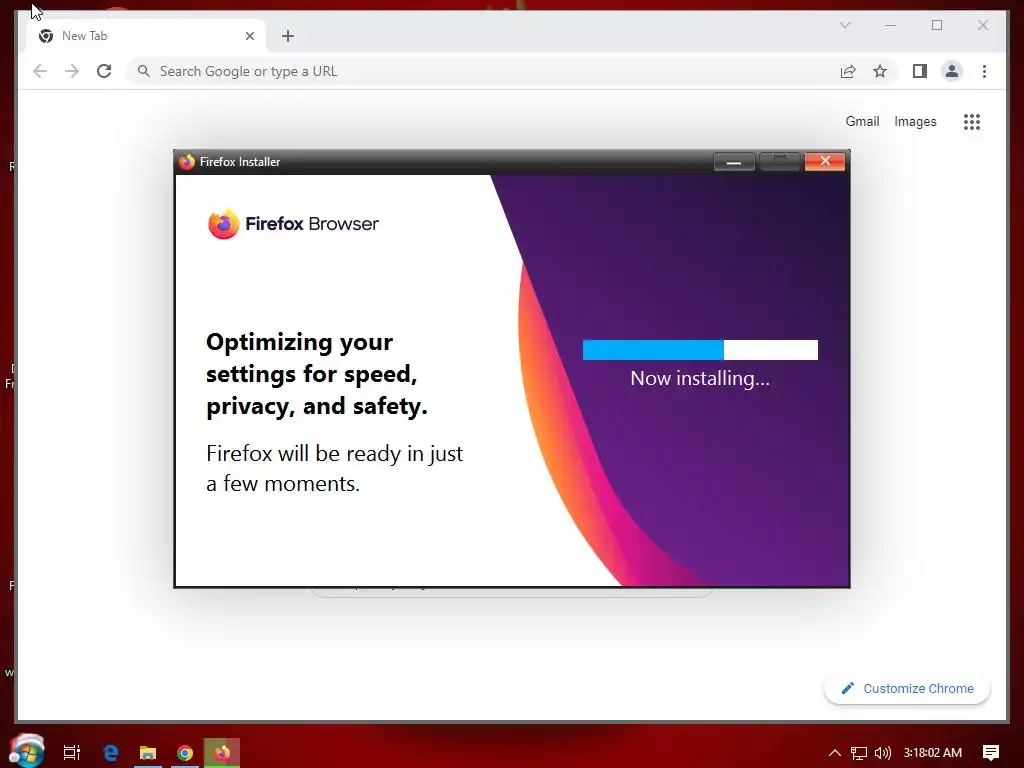Share this page using the share icon
The width and height of the screenshot is (1024, 768).
[848, 71]
